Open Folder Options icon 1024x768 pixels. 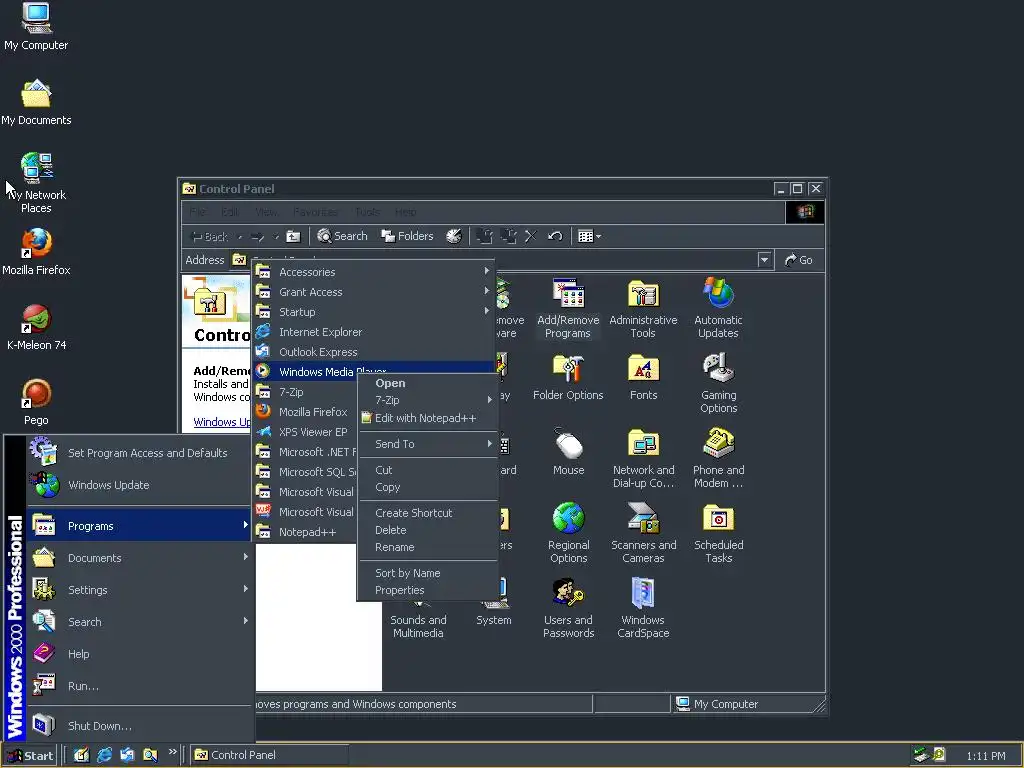tap(568, 377)
